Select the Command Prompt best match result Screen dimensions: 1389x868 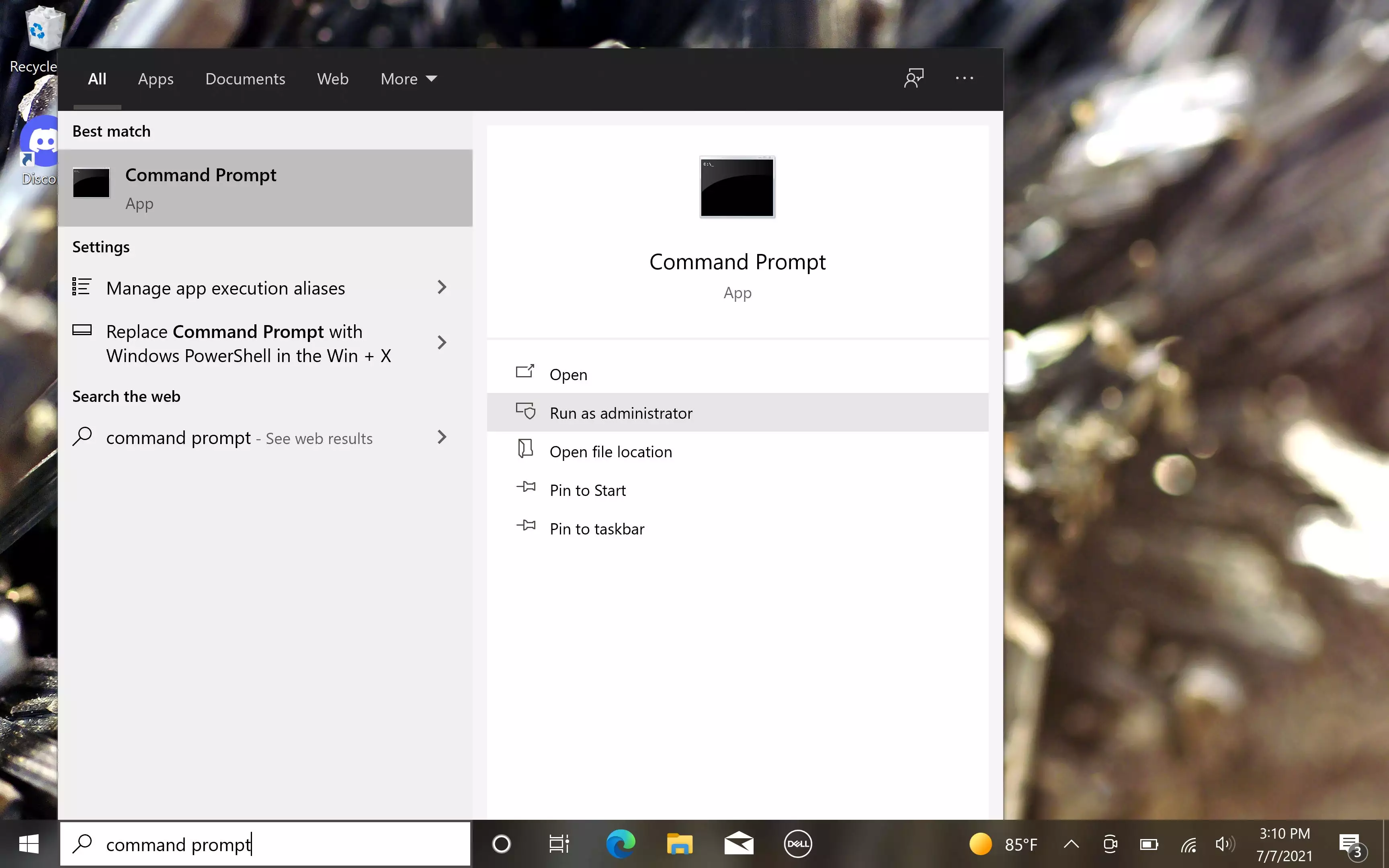(265, 188)
